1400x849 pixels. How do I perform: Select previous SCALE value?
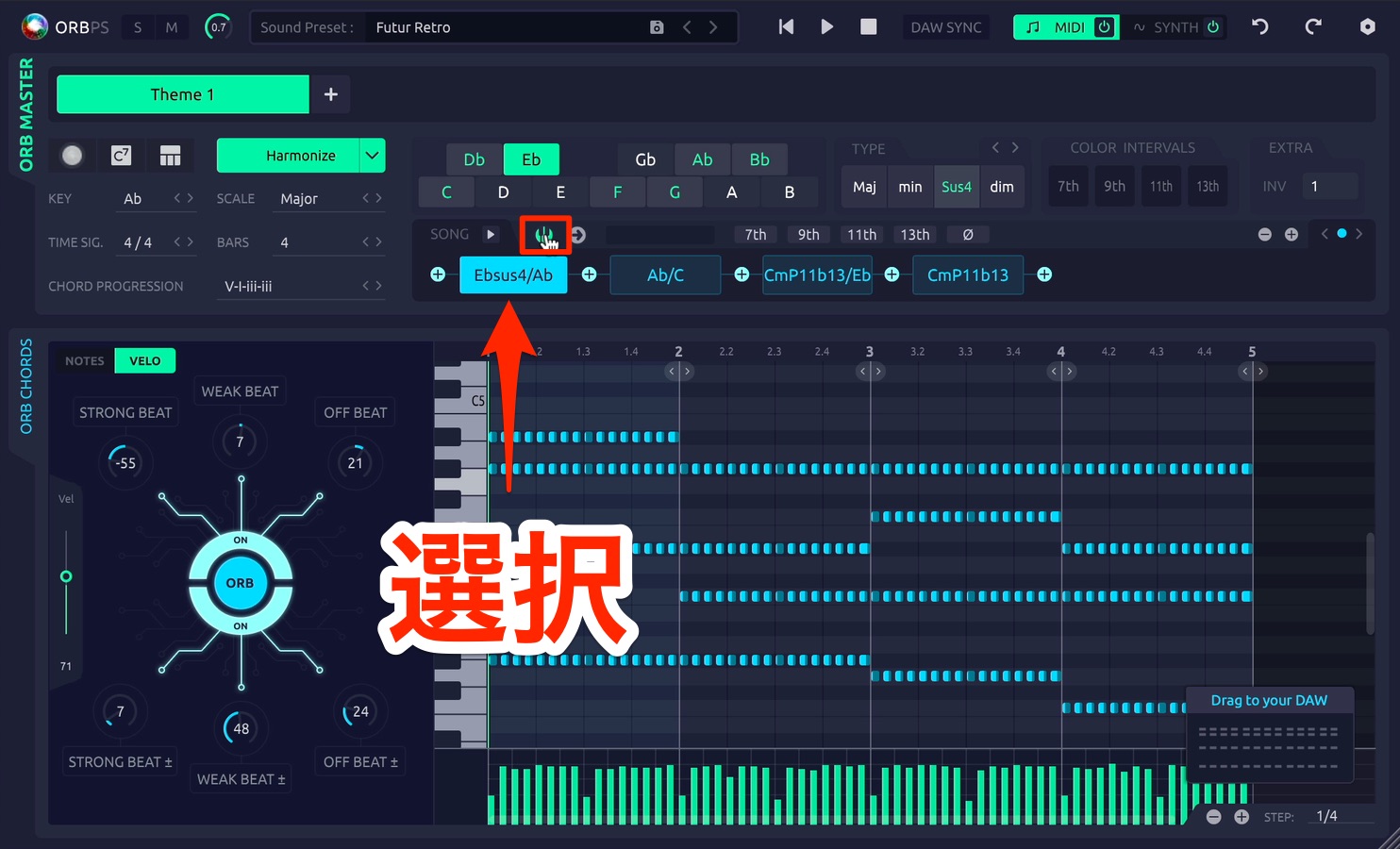point(366,198)
